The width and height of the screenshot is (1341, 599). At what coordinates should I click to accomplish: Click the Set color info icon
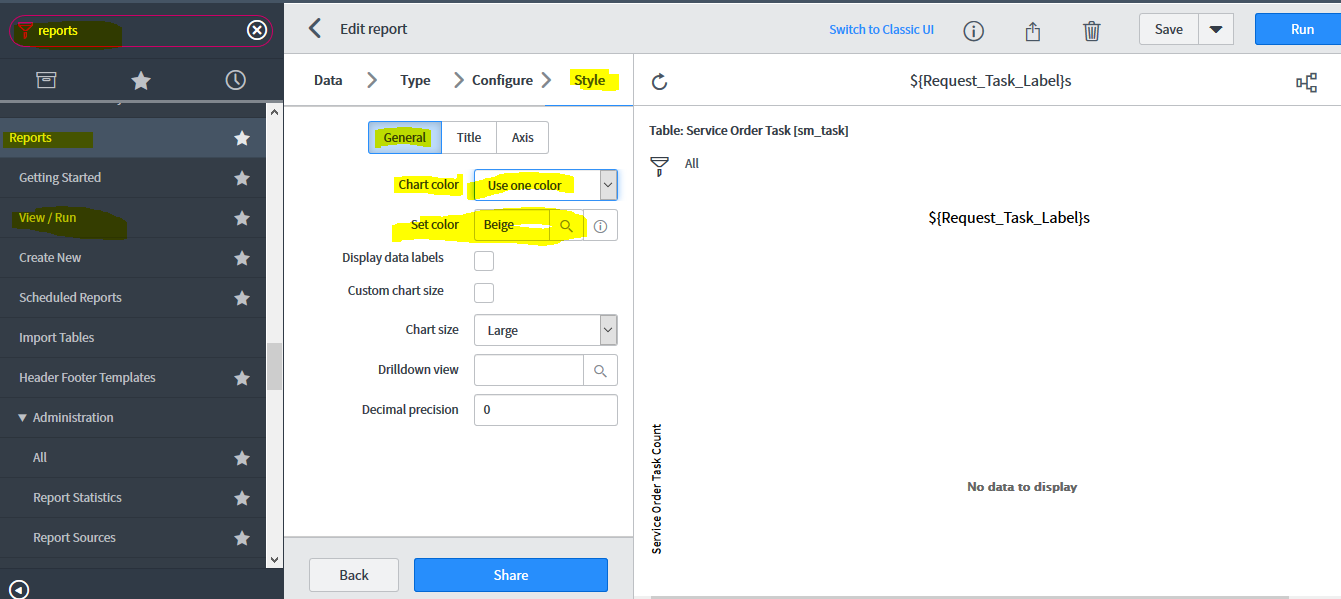pos(600,226)
